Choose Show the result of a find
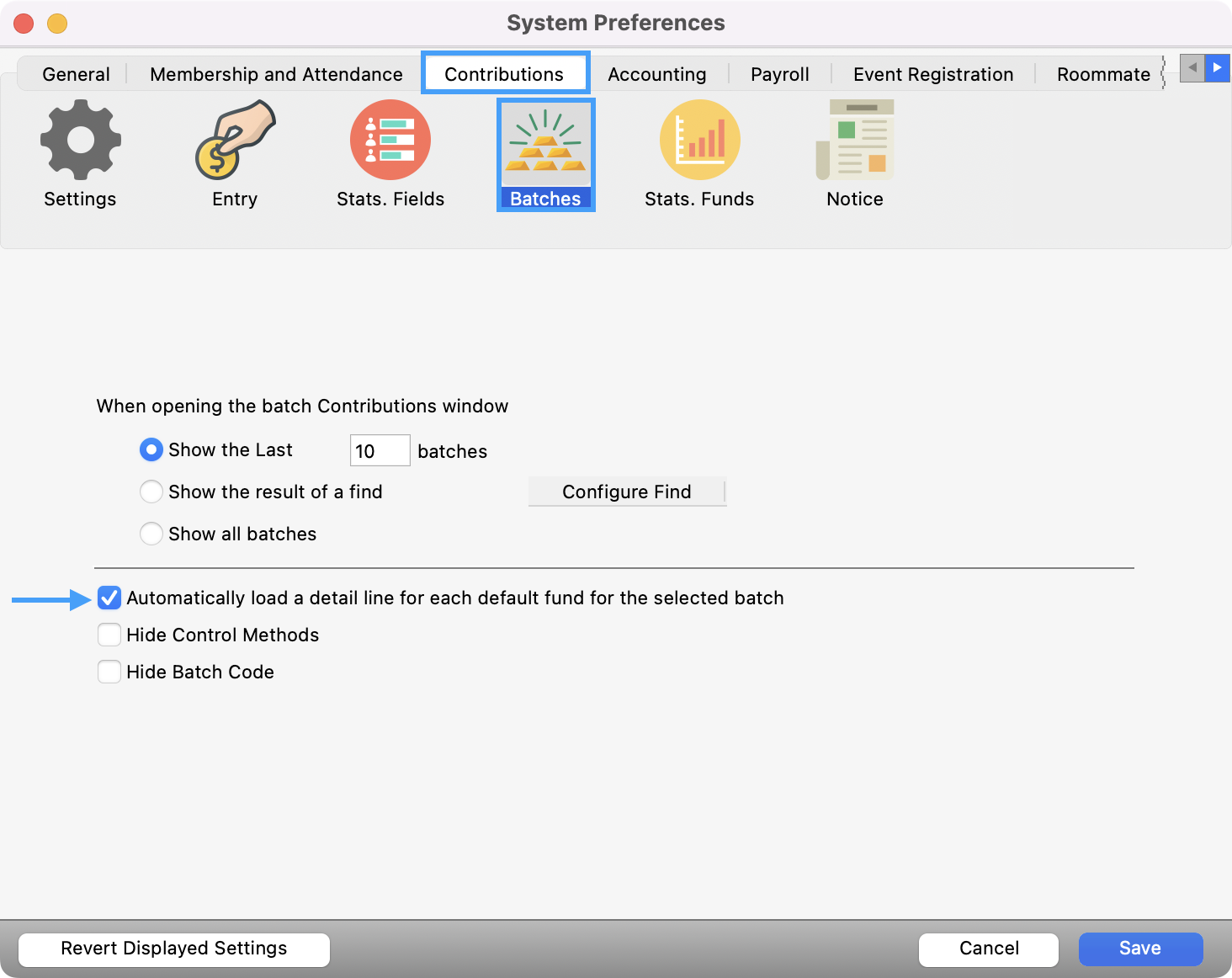Image resolution: width=1232 pixels, height=978 pixels. 151,492
